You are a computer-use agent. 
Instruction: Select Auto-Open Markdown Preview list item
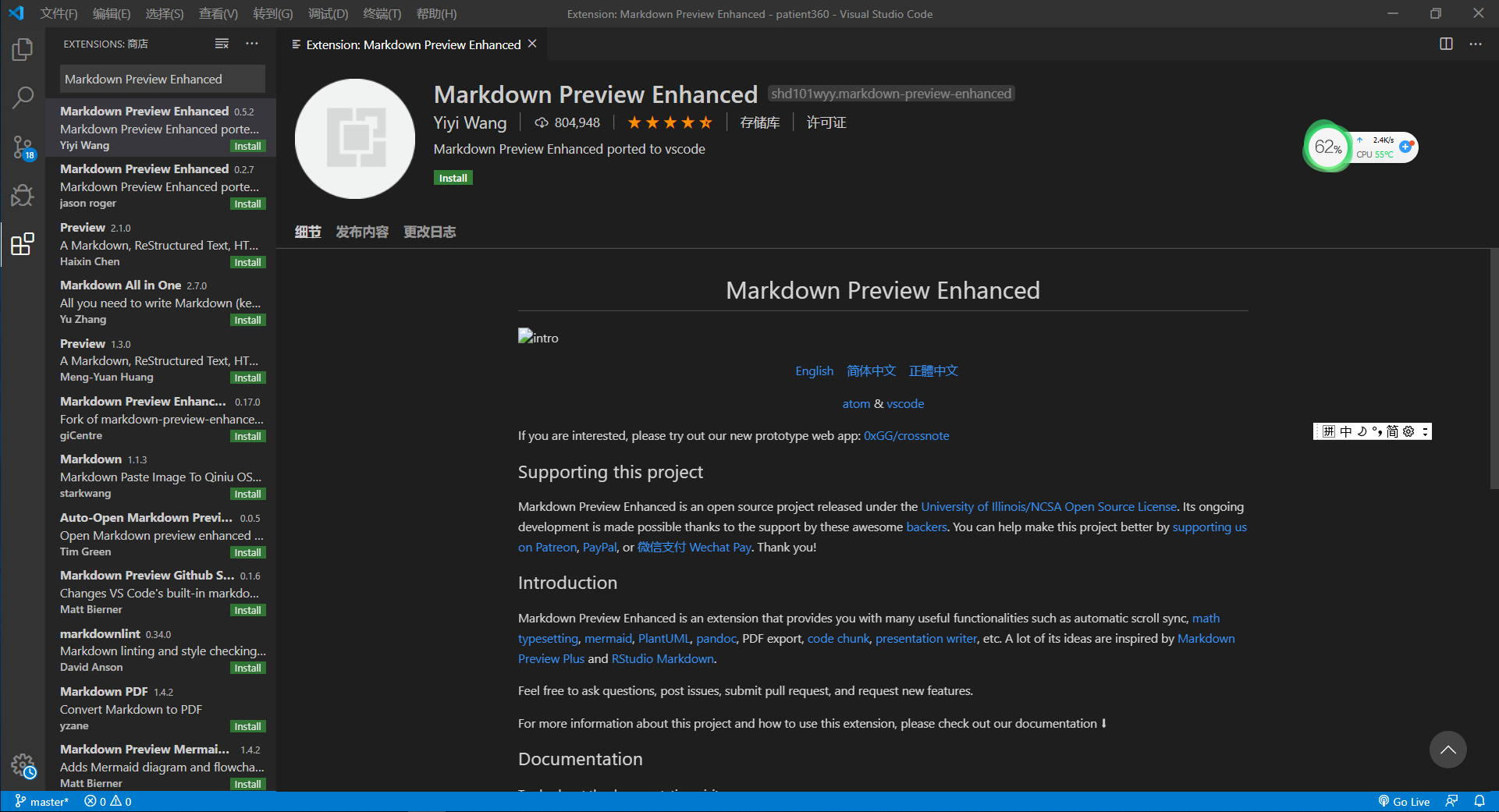point(162,534)
